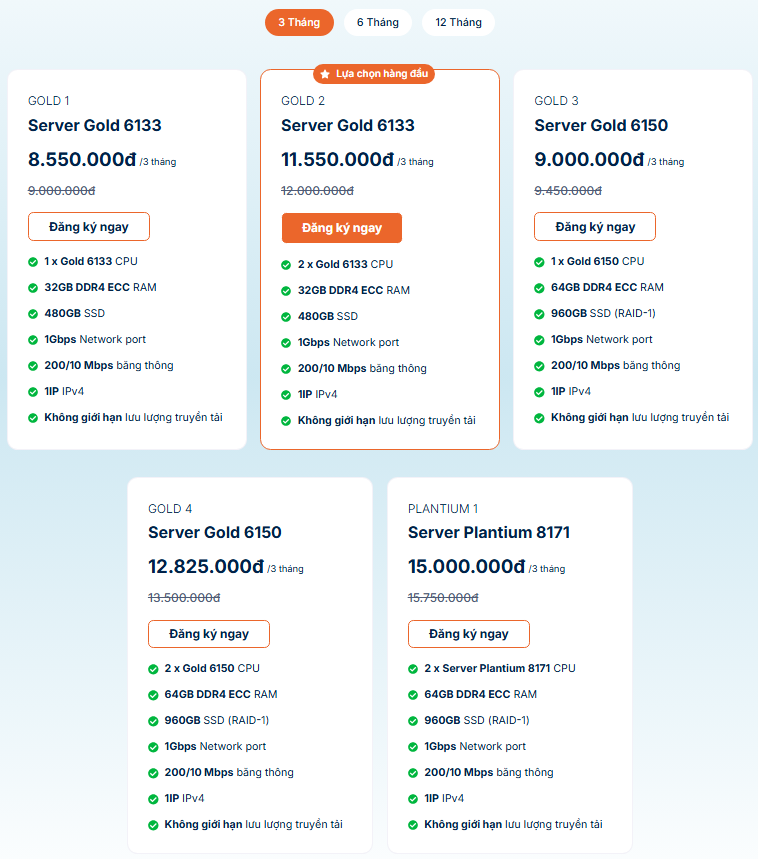Click the check icon beside Gold 1's 1 x Gold 6133 CPU
Viewport: 758px width, 859px height.
(34, 261)
